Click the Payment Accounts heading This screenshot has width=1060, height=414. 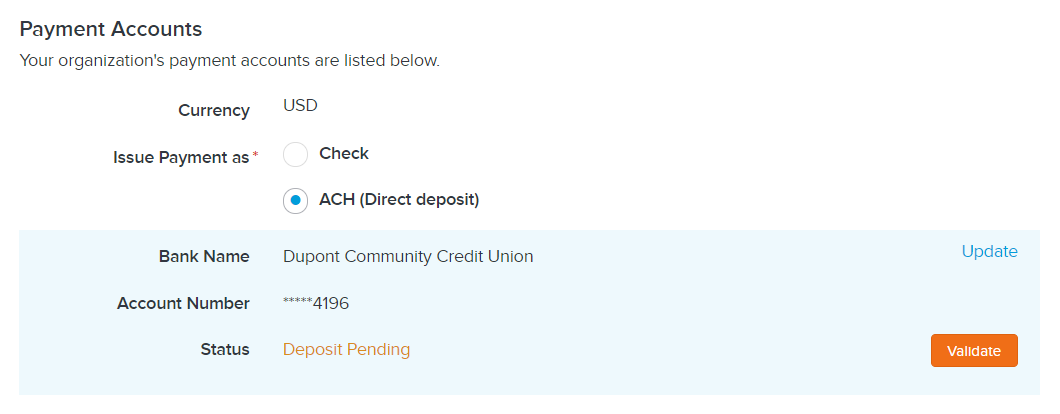pyautogui.click(x=111, y=29)
